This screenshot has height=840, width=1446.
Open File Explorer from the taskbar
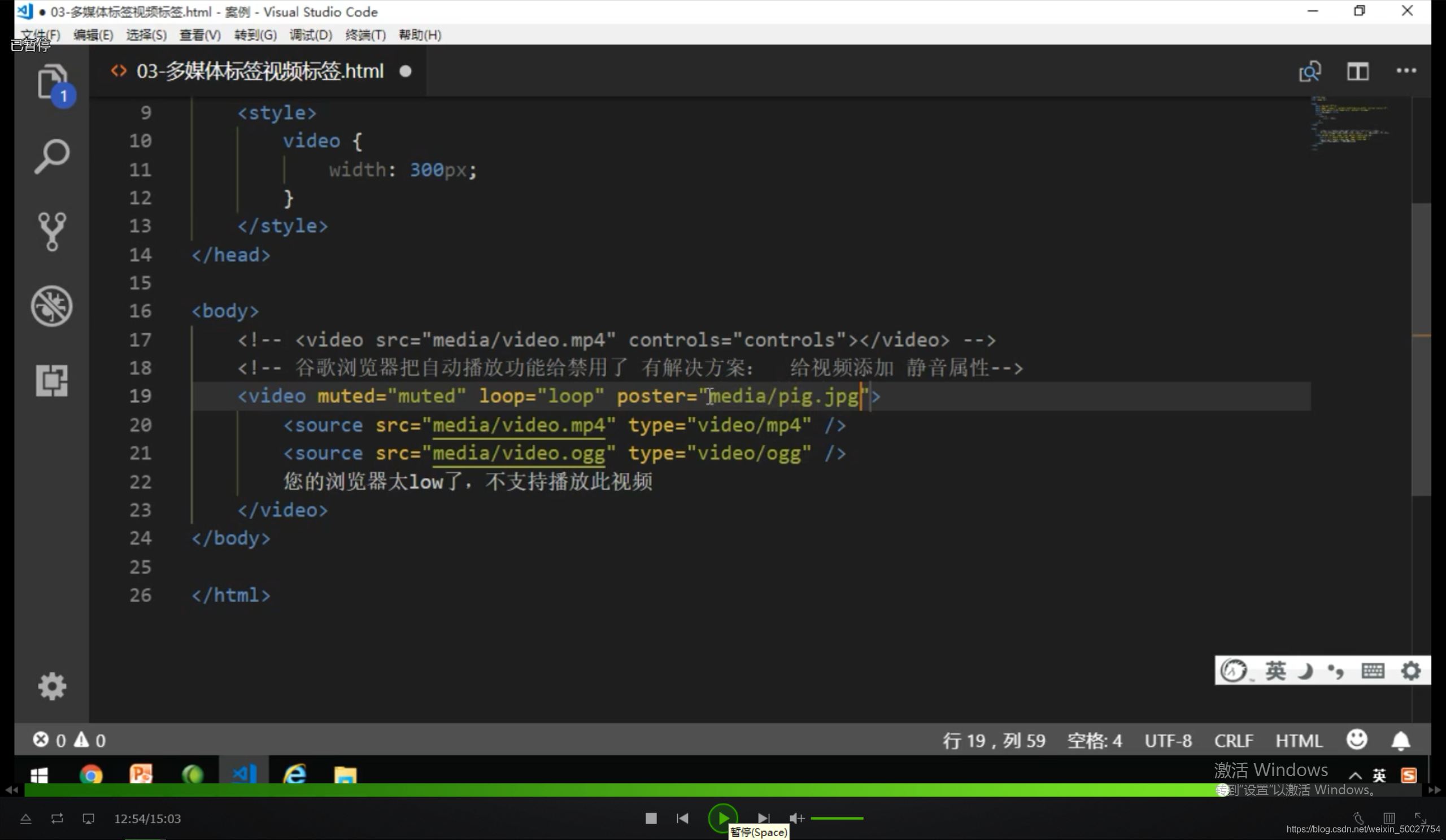point(346,775)
